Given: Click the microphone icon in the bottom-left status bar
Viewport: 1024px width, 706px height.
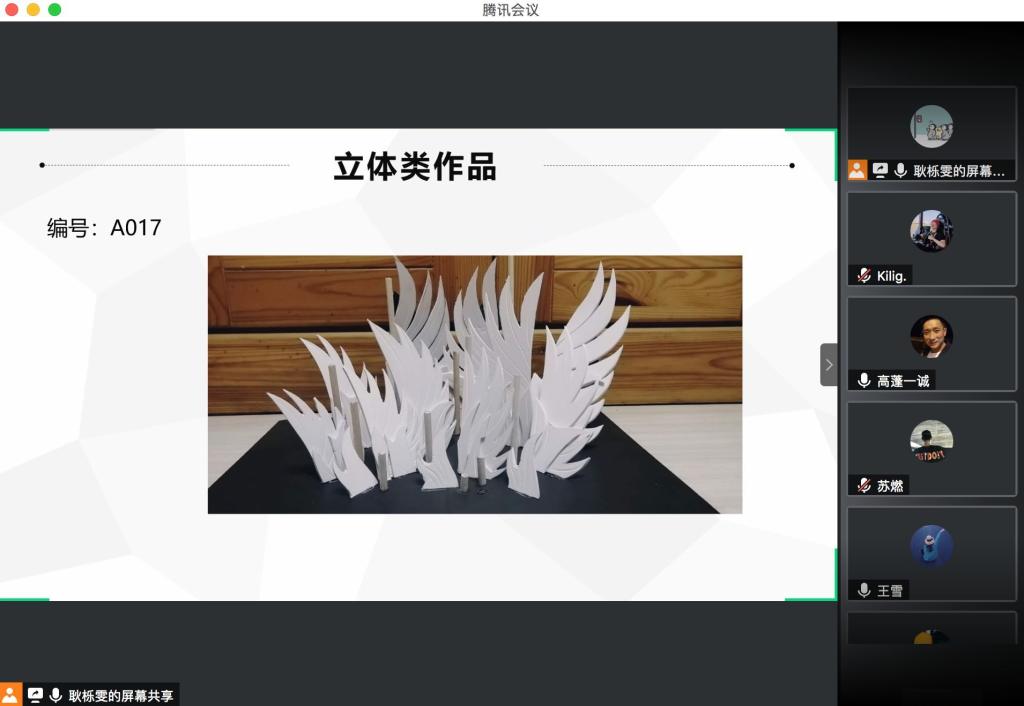Looking at the screenshot, I should [56, 695].
